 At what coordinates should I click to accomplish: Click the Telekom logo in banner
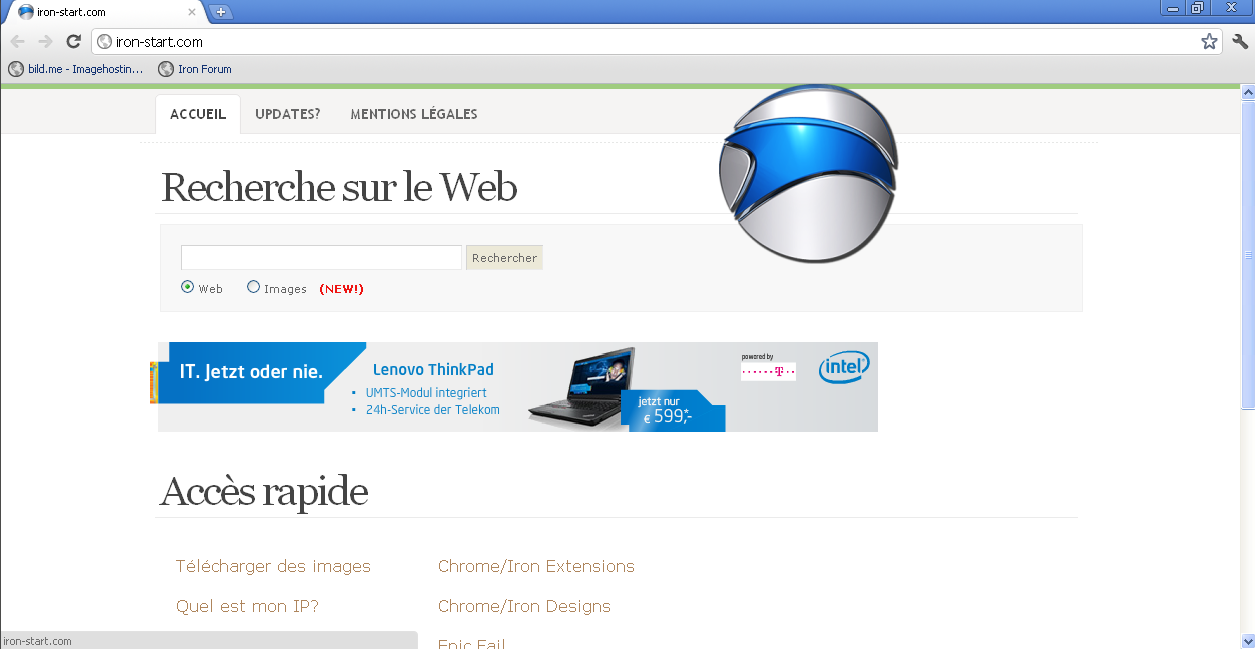[x=768, y=371]
